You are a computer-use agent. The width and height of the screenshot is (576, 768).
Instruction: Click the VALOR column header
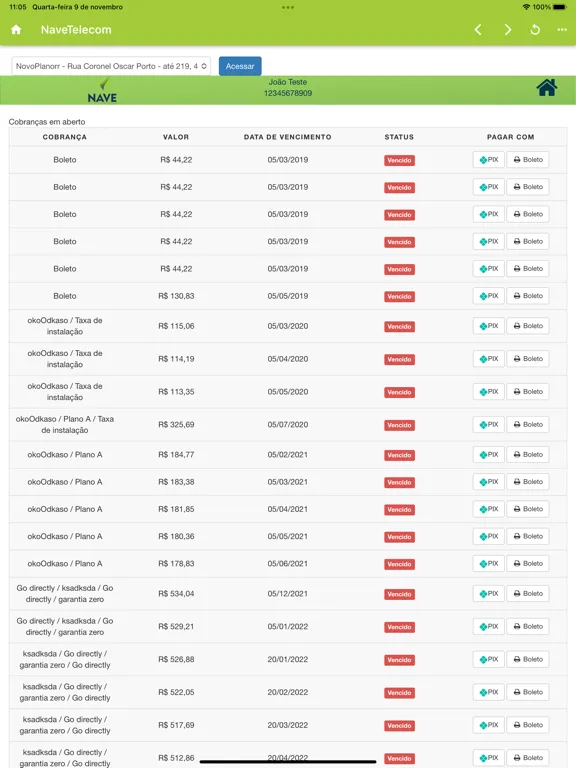click(x=176, y=137)
